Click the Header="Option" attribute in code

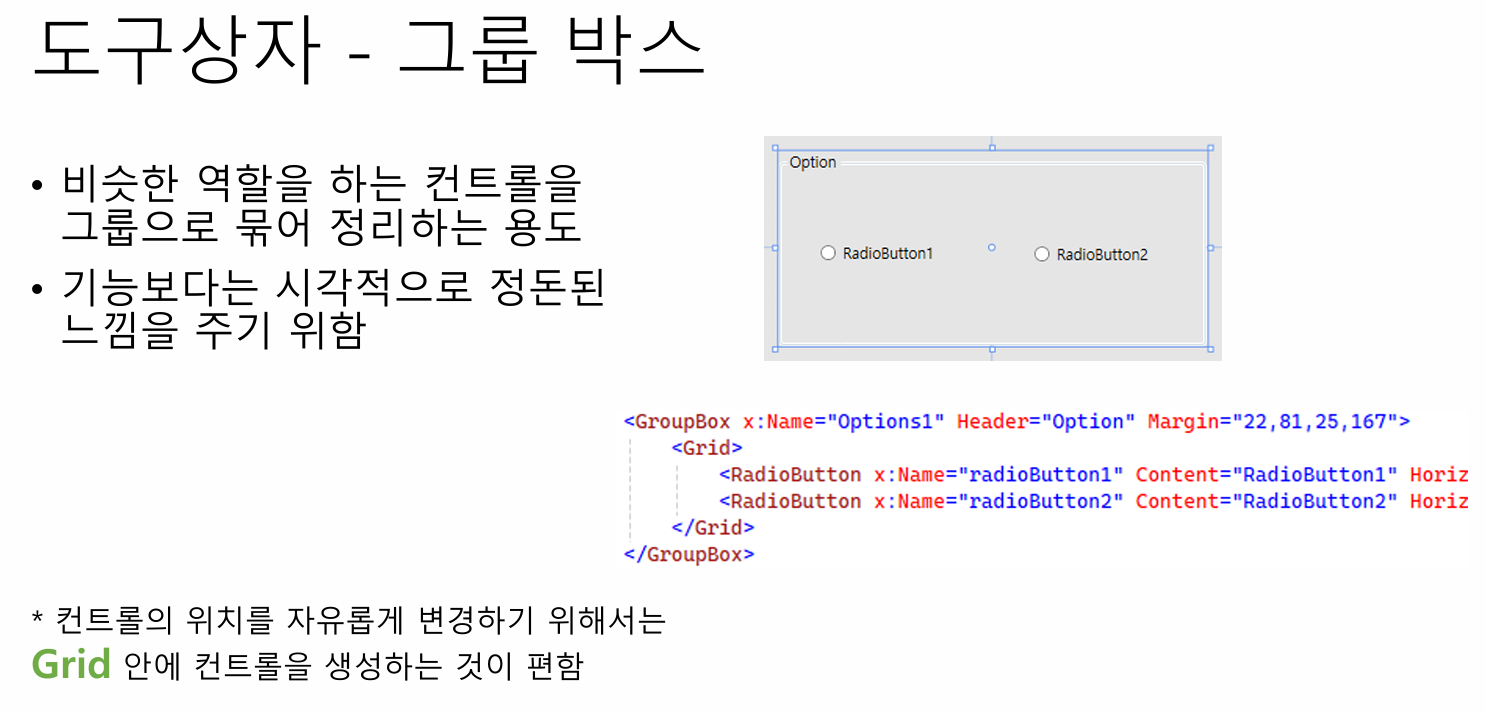1046,421
